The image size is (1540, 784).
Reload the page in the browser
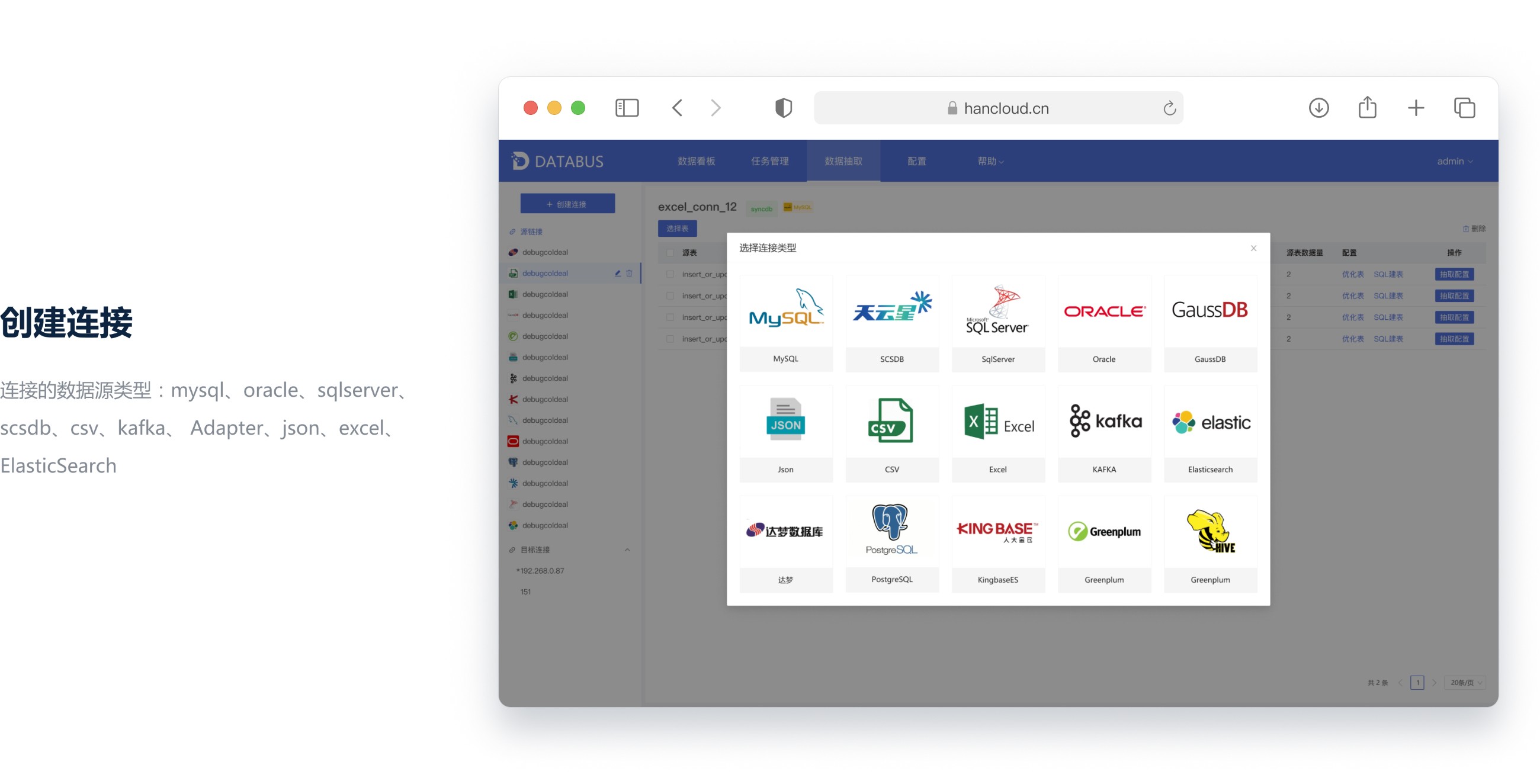[x=1169, y=108]
